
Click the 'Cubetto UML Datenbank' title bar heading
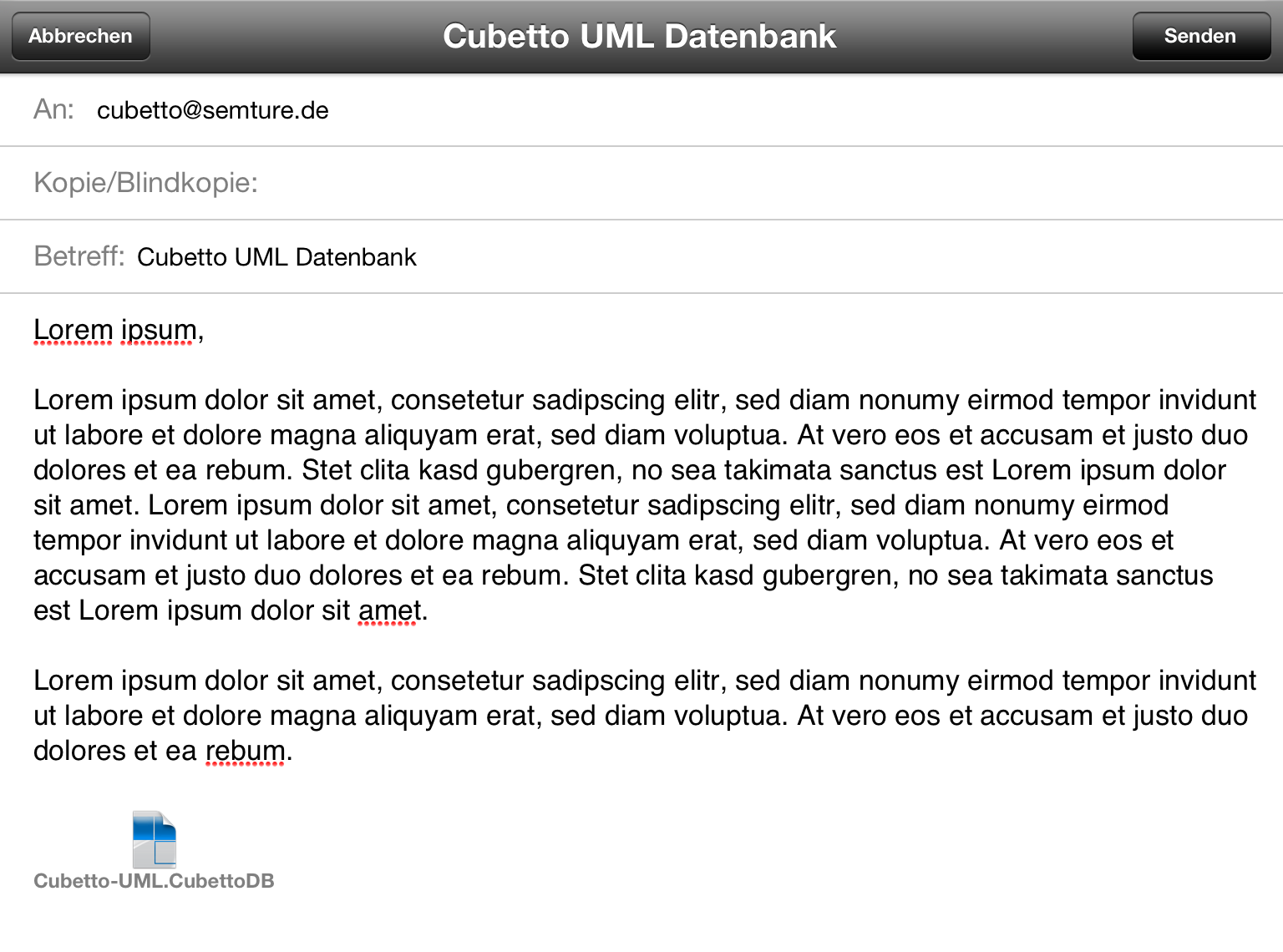coord(639,36)
